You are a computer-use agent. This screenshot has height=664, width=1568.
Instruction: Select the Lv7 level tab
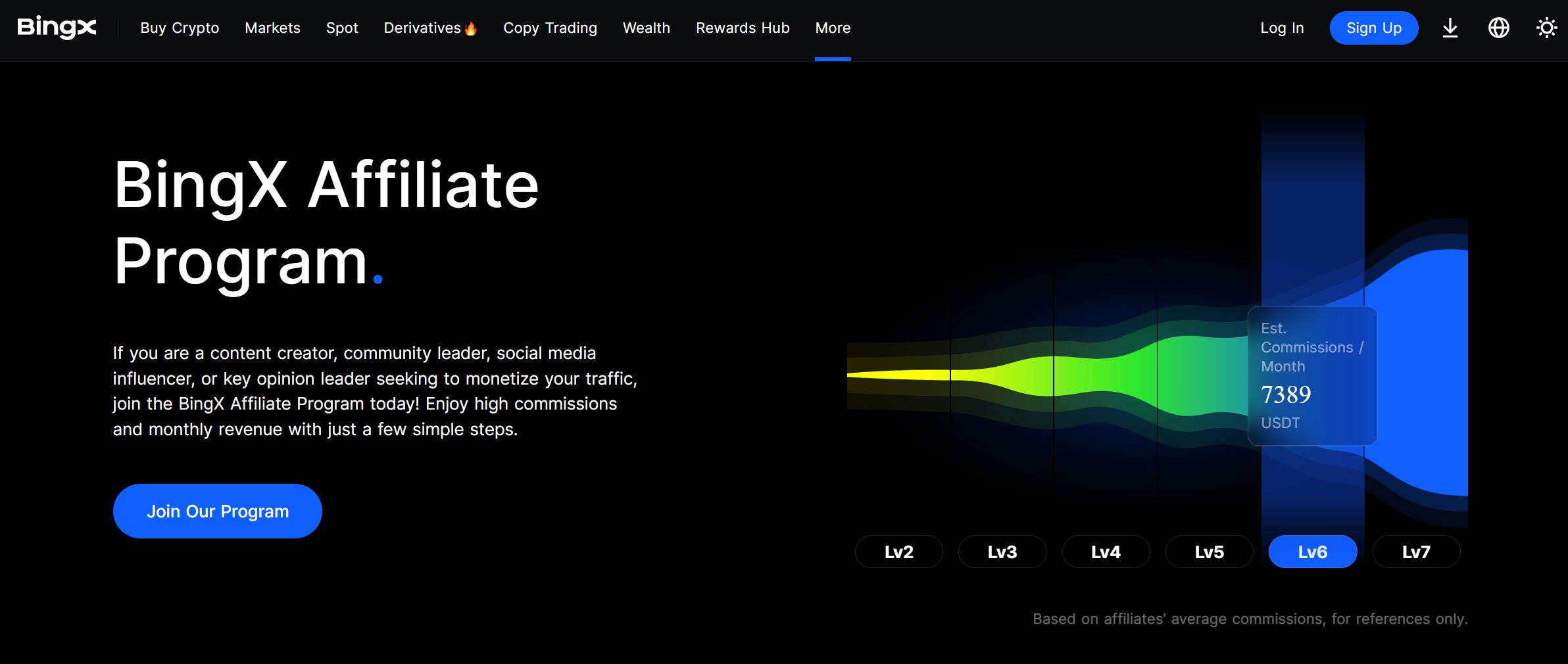pyautogui.click(x=1416, y=552)
